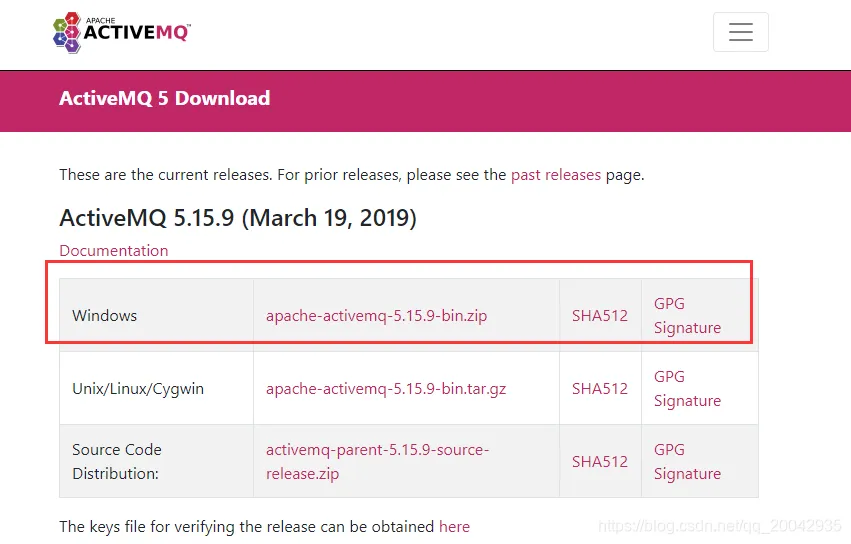The width and height of the screenshot is (851, 544).
Task: Click the Apache ActiveMQ logo
Action: [x=121, y=32]
